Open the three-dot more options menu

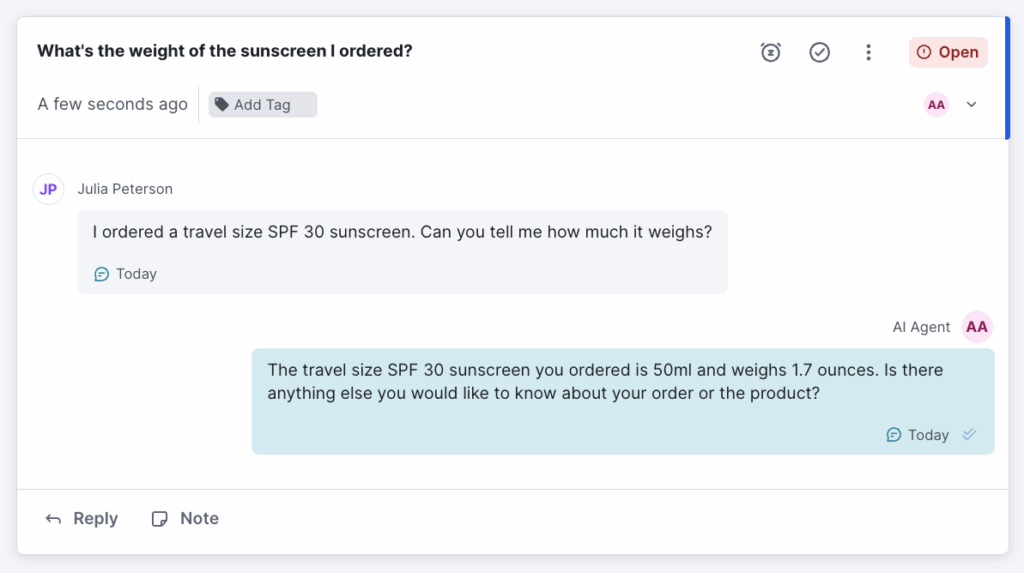click(x=868, y=52)
